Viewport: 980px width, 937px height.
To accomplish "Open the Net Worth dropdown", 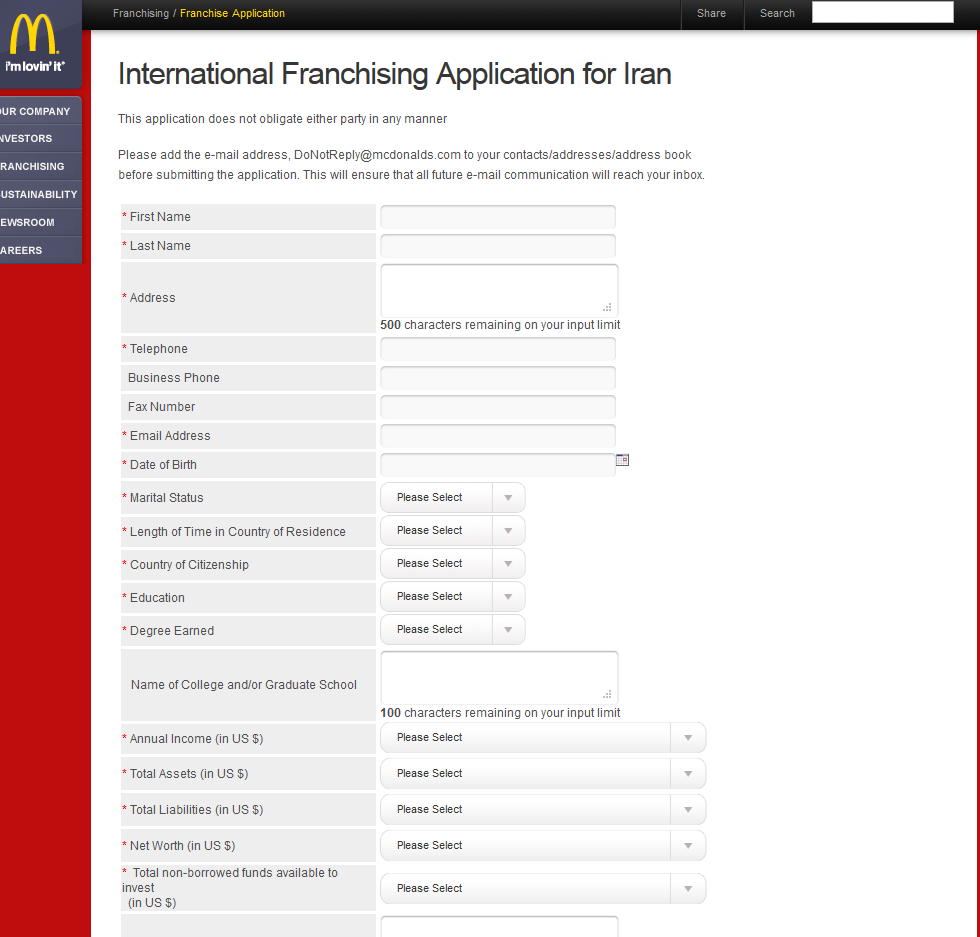I will 543,846.
